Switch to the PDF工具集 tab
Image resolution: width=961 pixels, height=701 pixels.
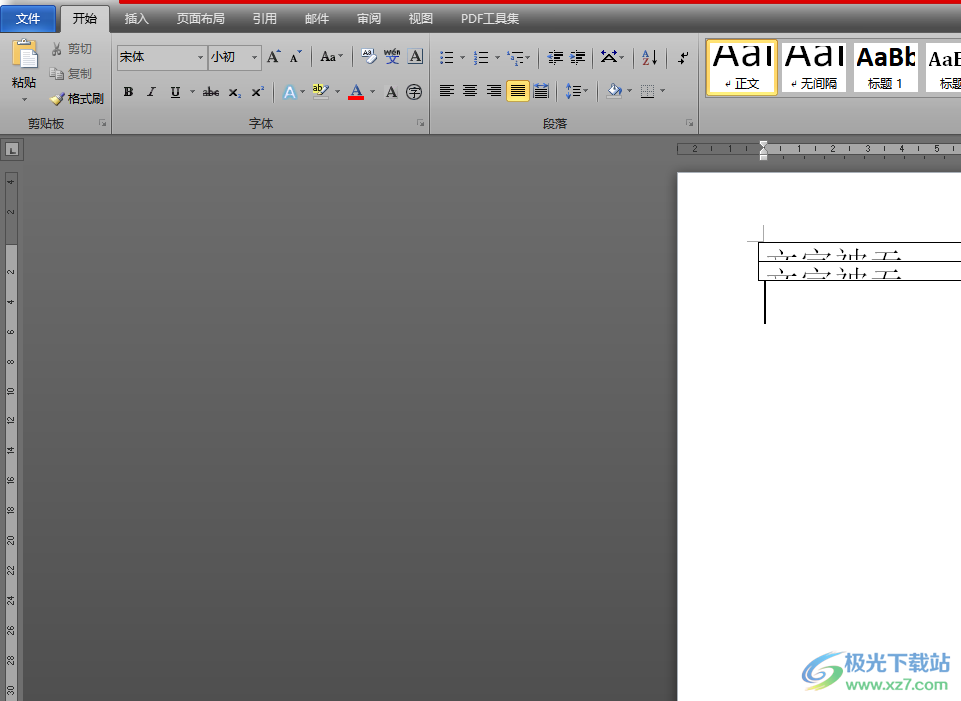[x=490, y=19]
